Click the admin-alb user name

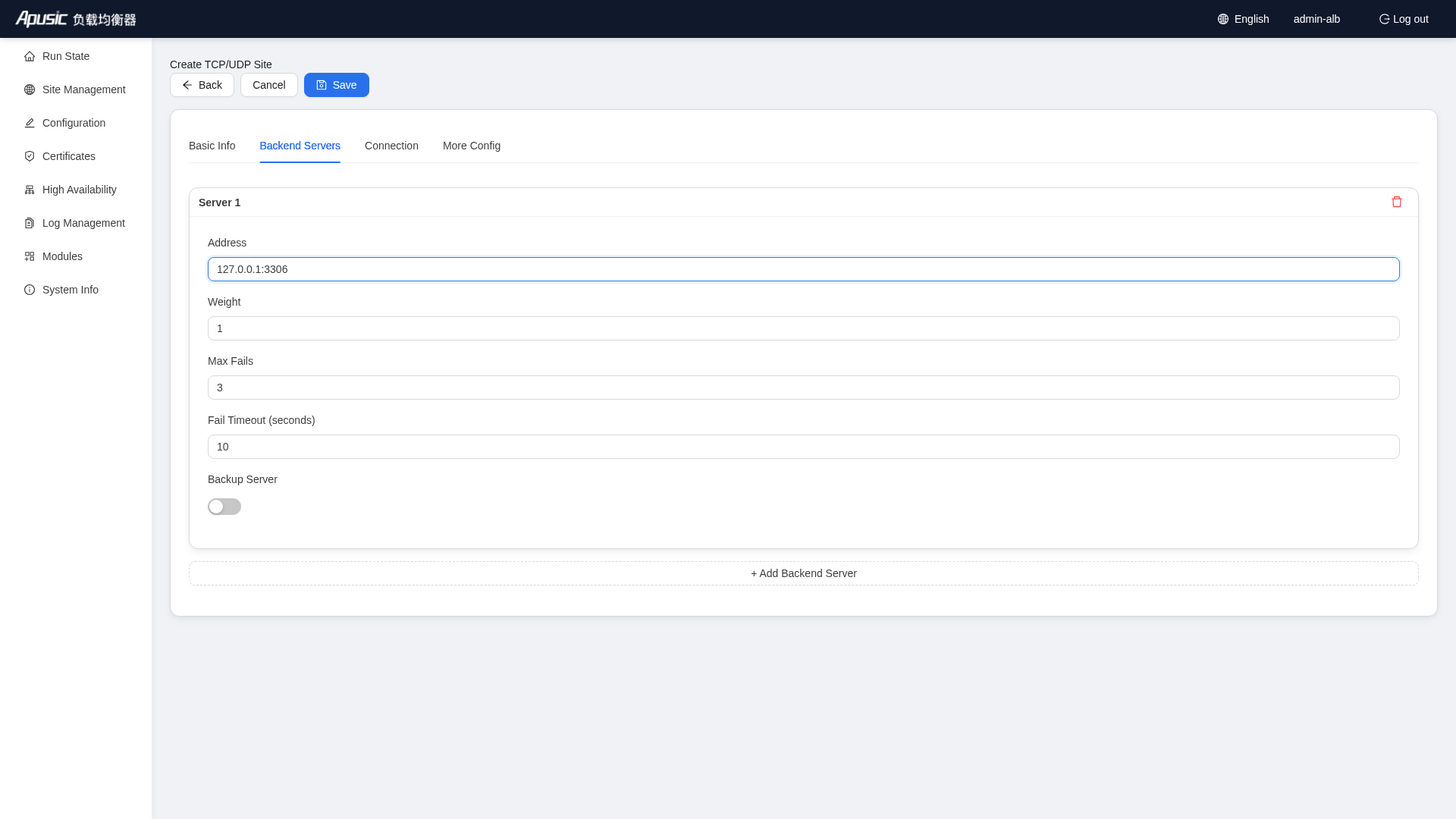[1316, 19]
